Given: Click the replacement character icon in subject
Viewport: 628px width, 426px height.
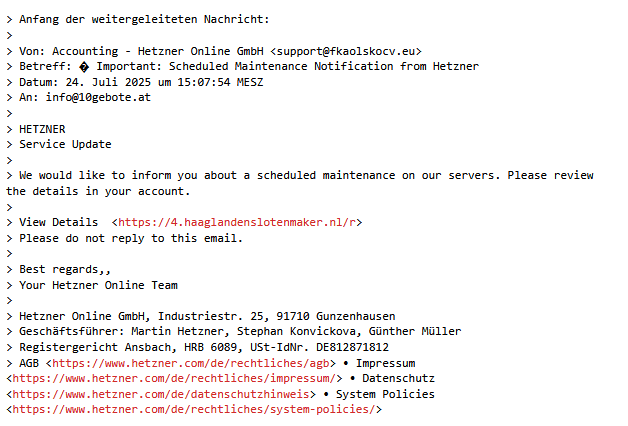Looking at the screenshot, I should 84,67.
